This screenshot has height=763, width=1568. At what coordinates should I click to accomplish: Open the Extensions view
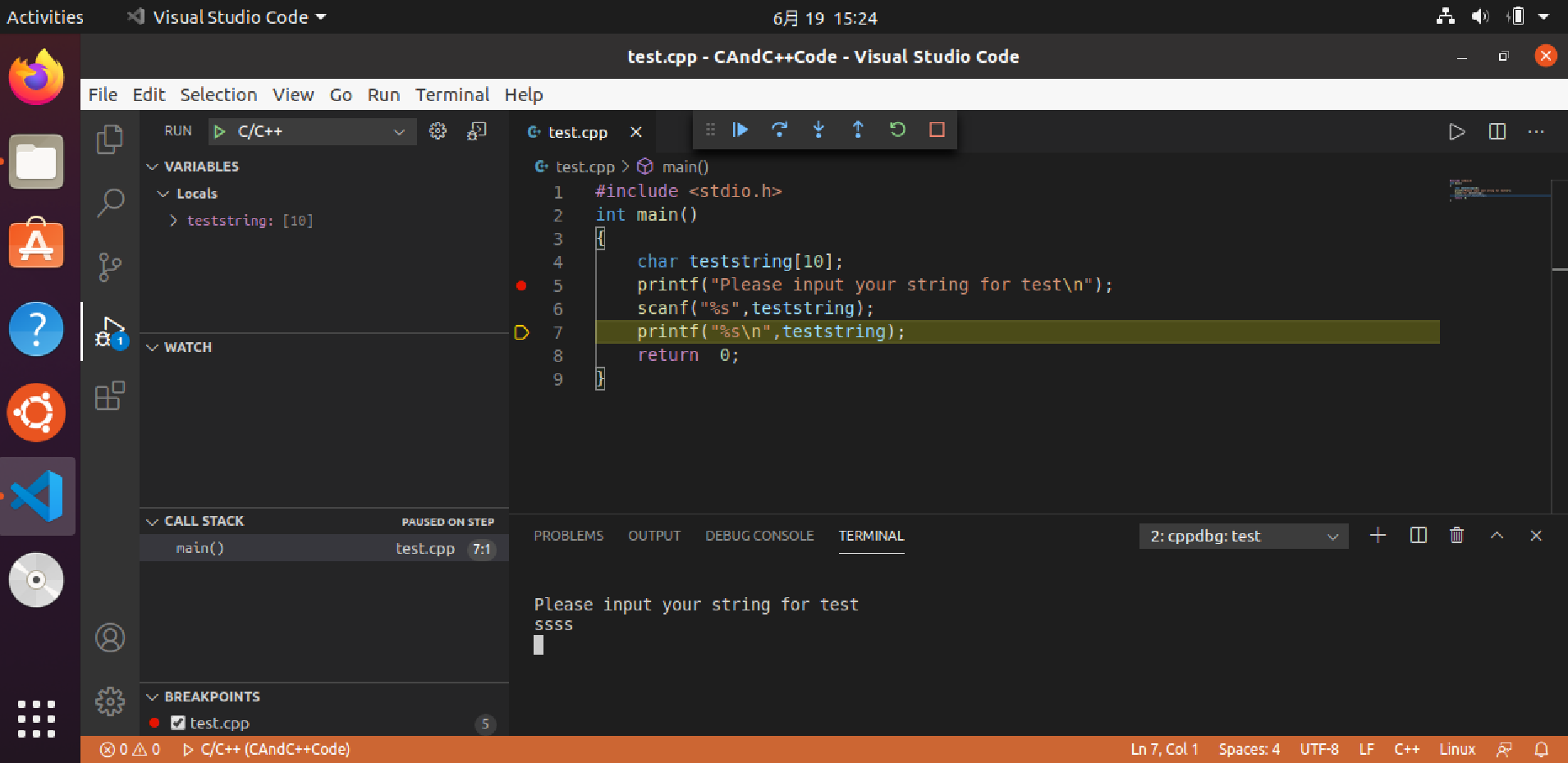[110, 395]
